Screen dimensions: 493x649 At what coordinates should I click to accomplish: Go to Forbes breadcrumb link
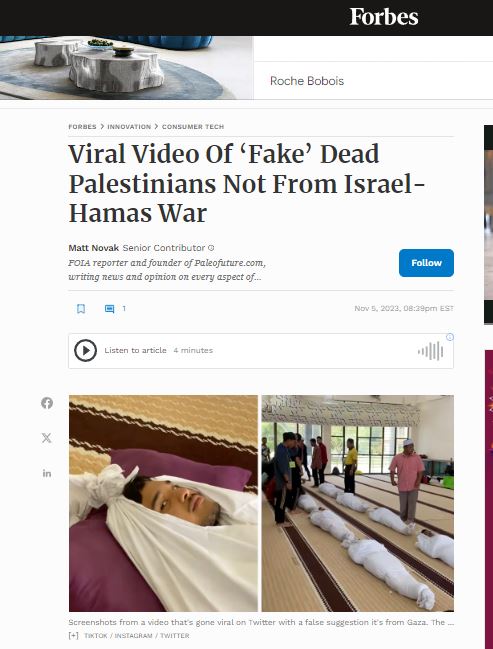(82, 127)
